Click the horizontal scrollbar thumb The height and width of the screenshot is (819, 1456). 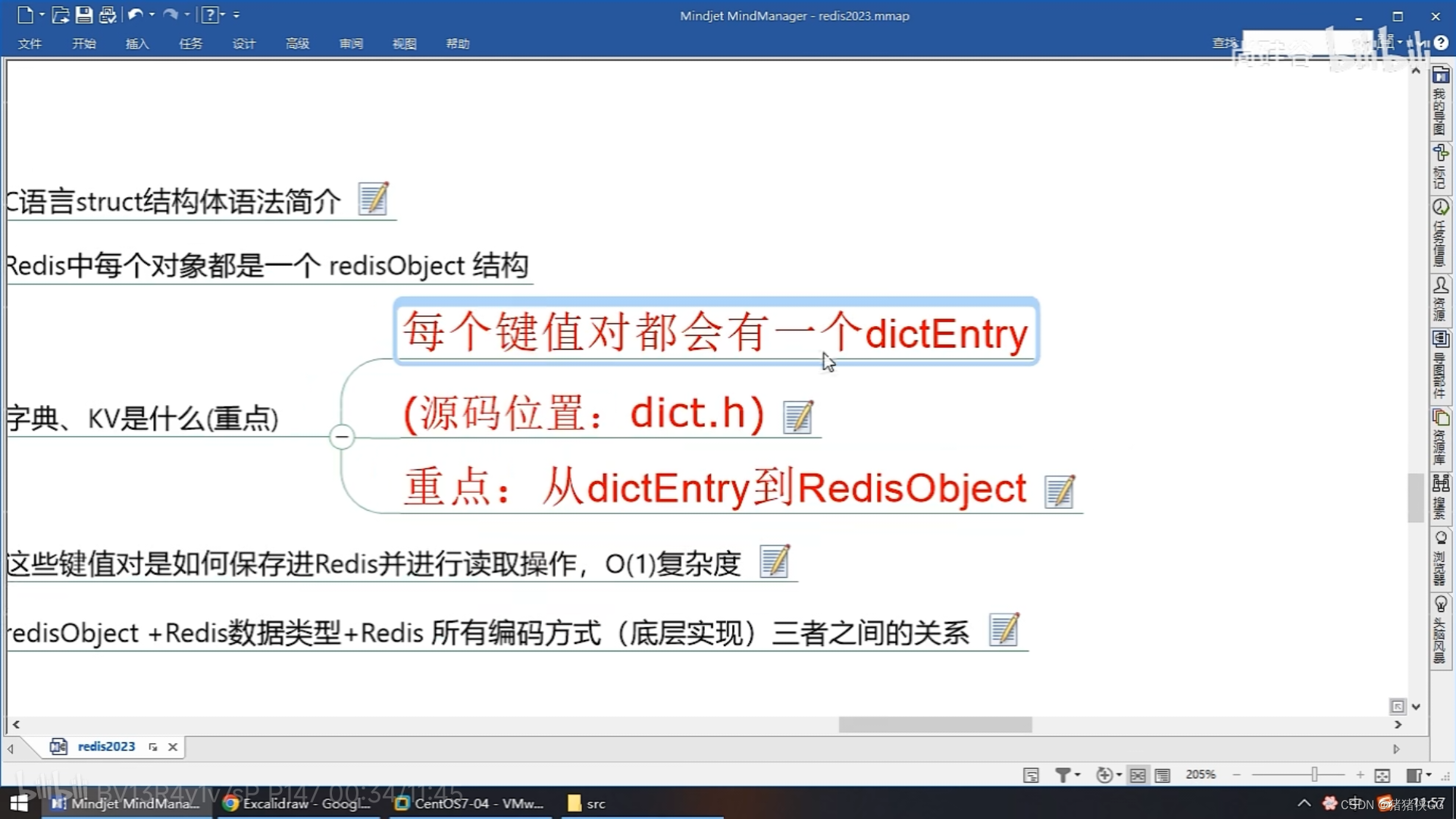pos(935,725)
